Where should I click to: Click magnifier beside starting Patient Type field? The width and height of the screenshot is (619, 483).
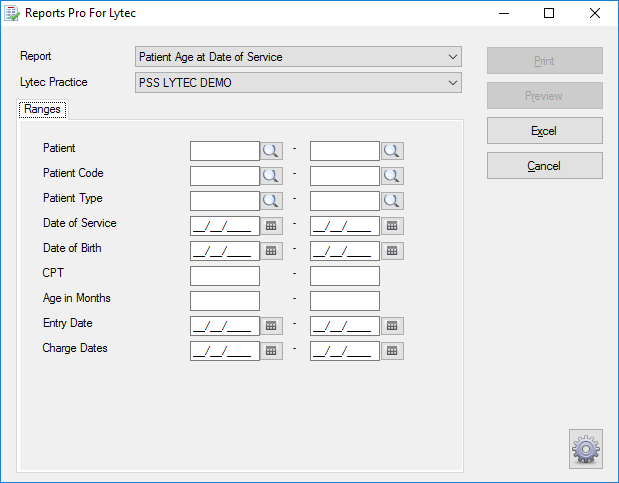pos(271,201)
